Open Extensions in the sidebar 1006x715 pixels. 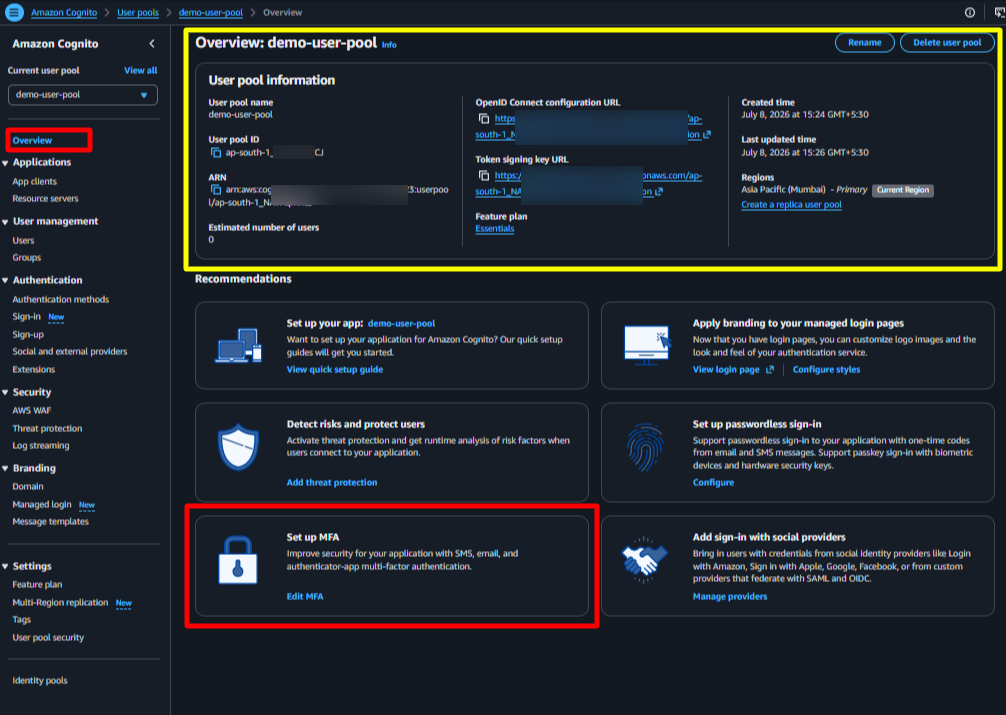(33, 370)
